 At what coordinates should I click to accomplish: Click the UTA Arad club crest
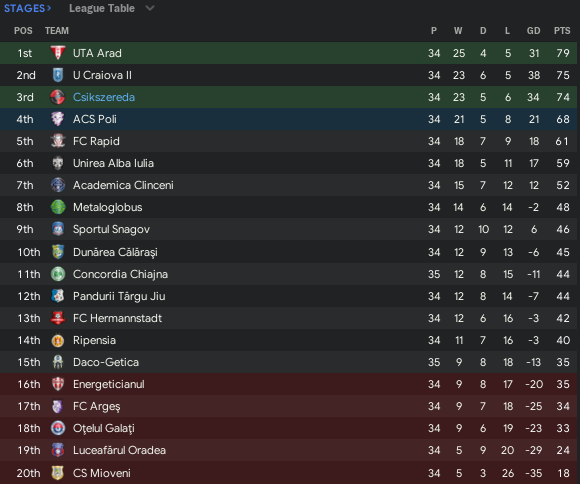click(58, 53)
